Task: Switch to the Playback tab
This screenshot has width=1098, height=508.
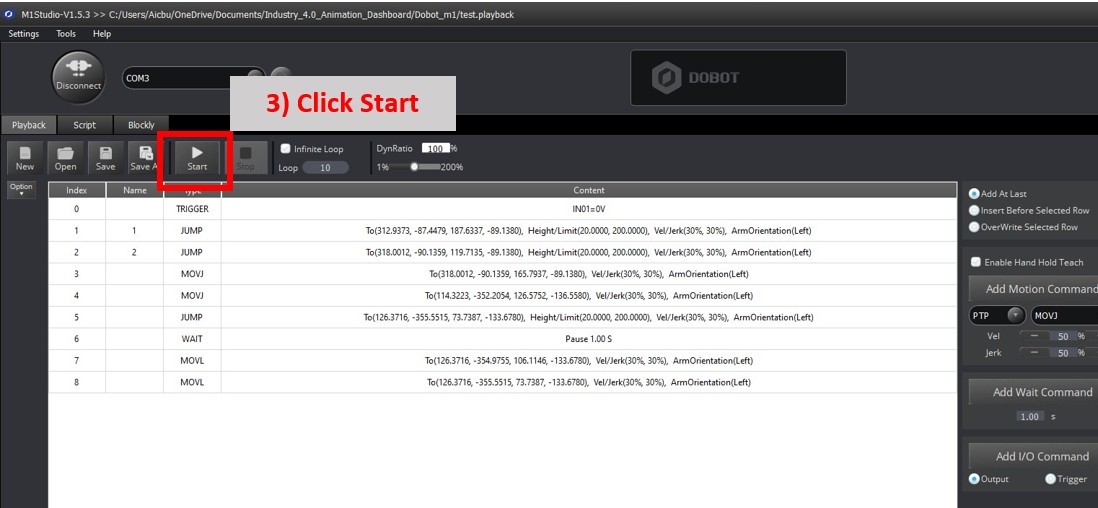Action: coord(29,125)
